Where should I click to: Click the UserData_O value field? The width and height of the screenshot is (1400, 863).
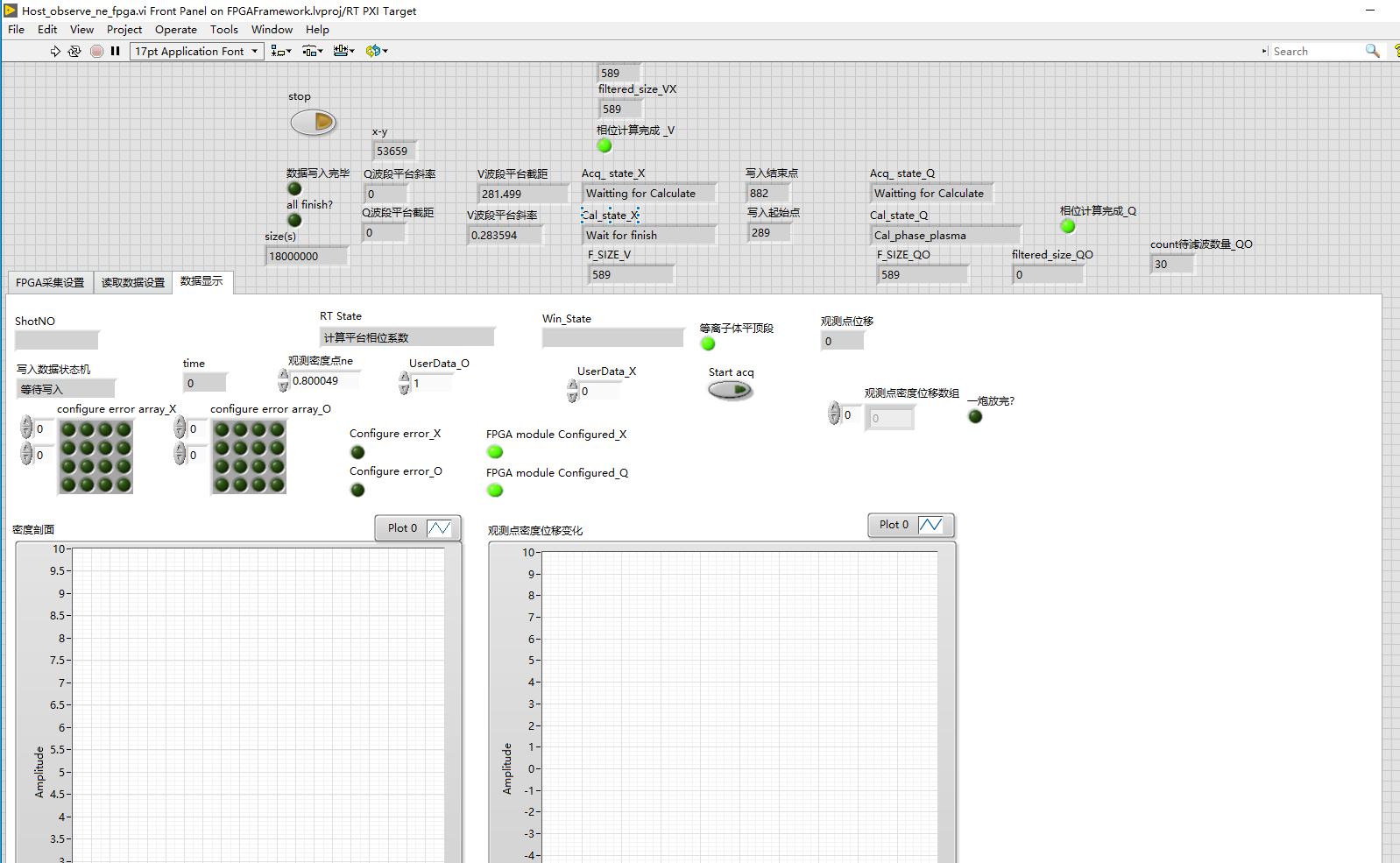(x=431, y=384)
